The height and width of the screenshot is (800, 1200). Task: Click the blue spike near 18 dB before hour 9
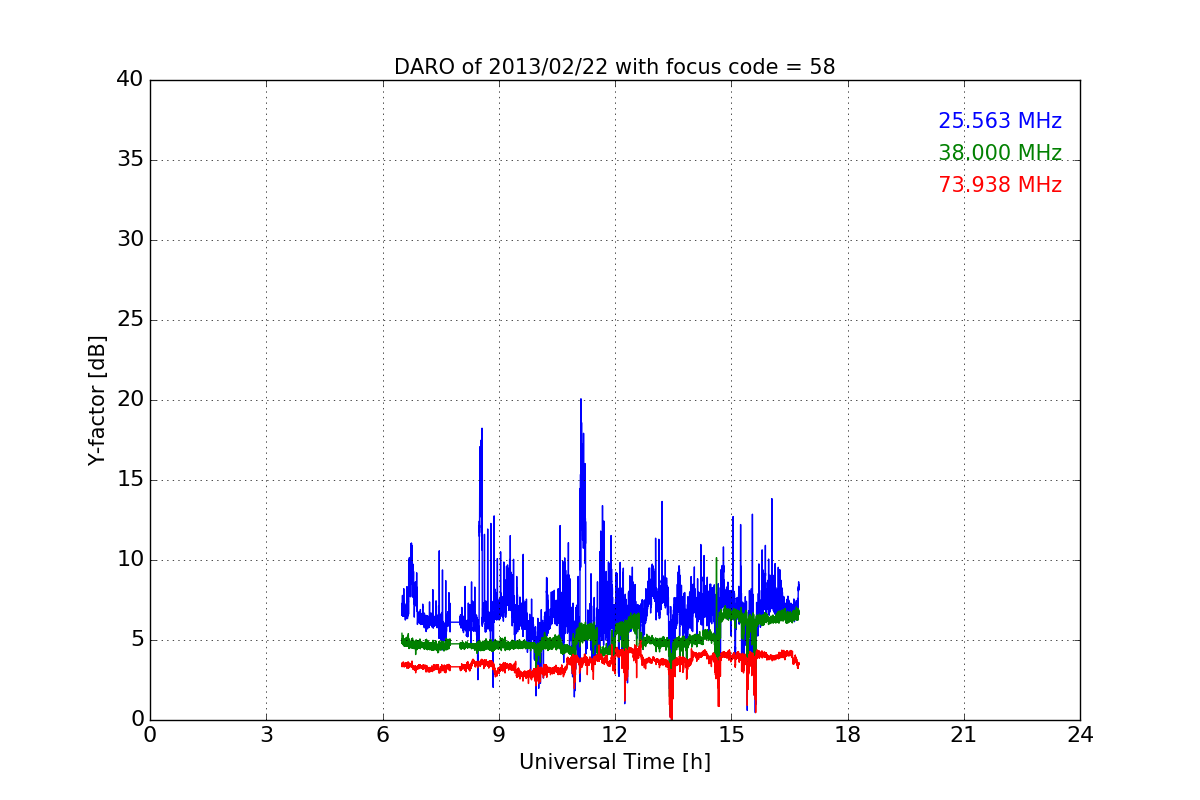(482, 429)
